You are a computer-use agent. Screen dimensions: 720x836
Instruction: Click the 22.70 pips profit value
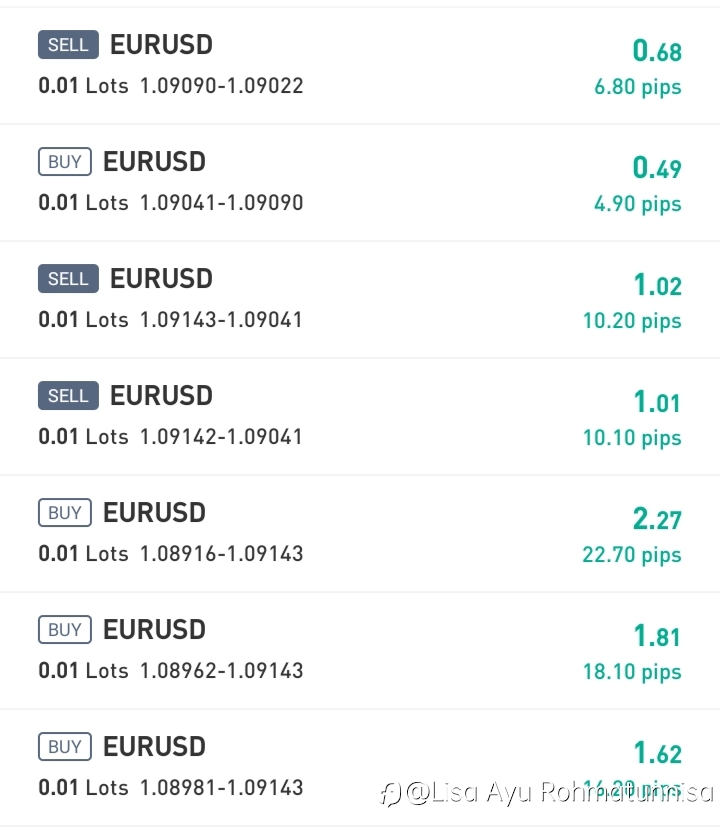coord(632,556)
